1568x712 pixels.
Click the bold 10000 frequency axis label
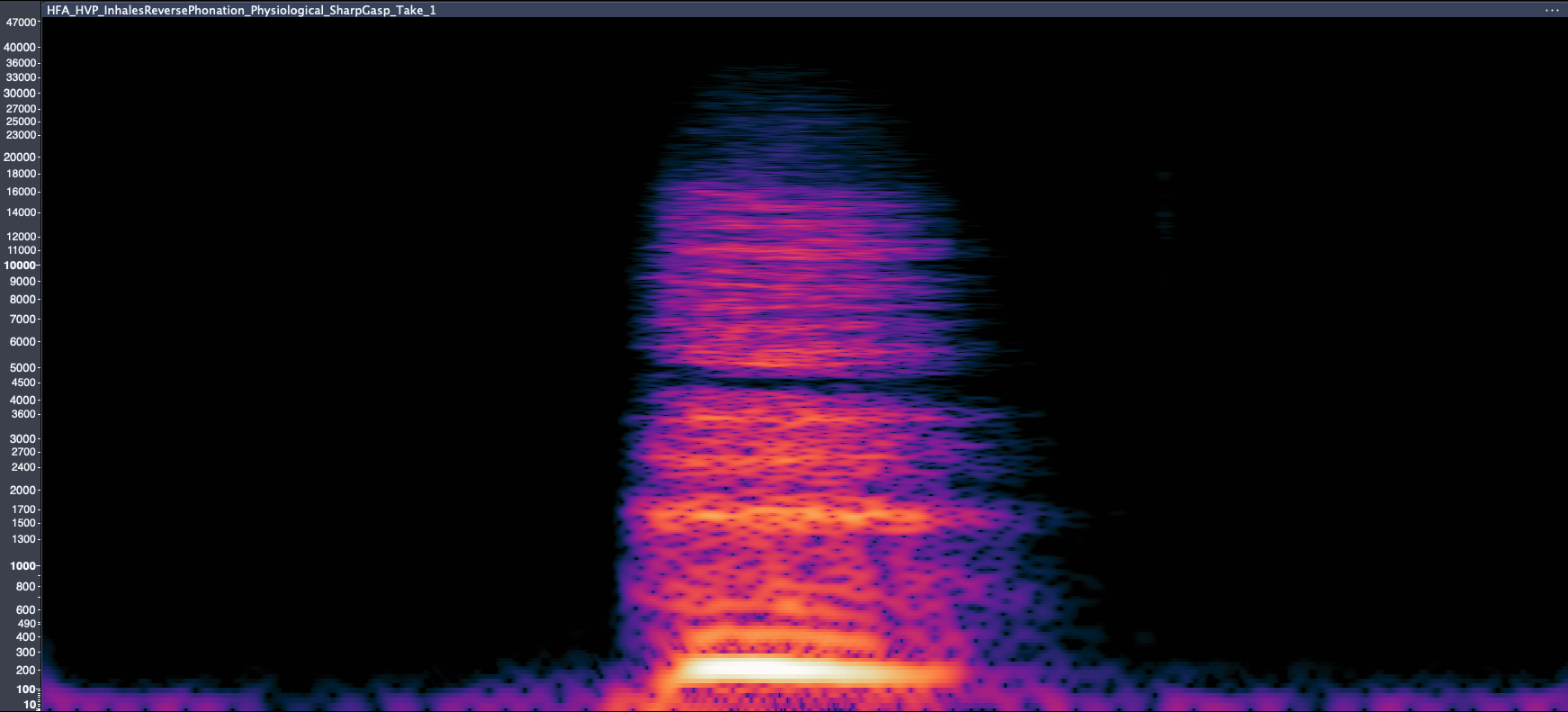coord(20,266)
